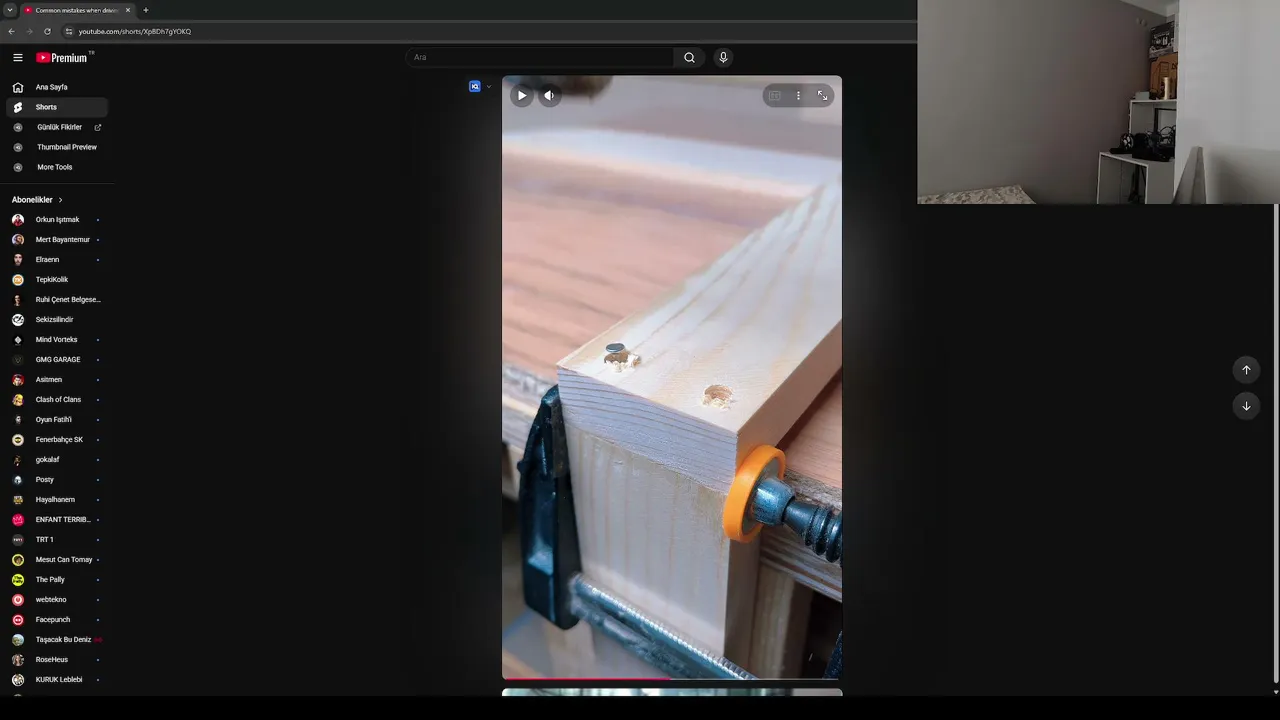Click the ENFANT TERRIB... channel avatar
The width and height of the screenshot is (1280, 720).
coord(18,520)
